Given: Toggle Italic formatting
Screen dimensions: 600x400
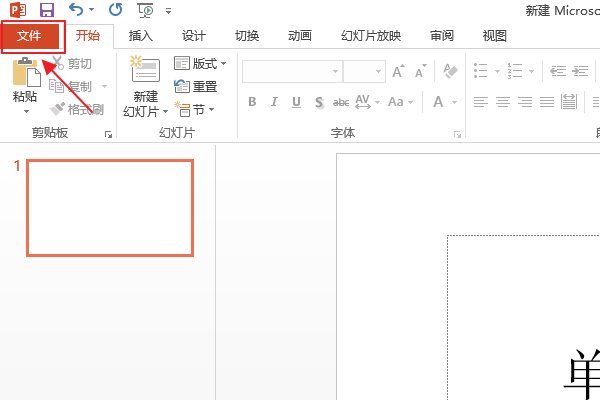Looking at the screenshot, I should (x=274, y=102).
